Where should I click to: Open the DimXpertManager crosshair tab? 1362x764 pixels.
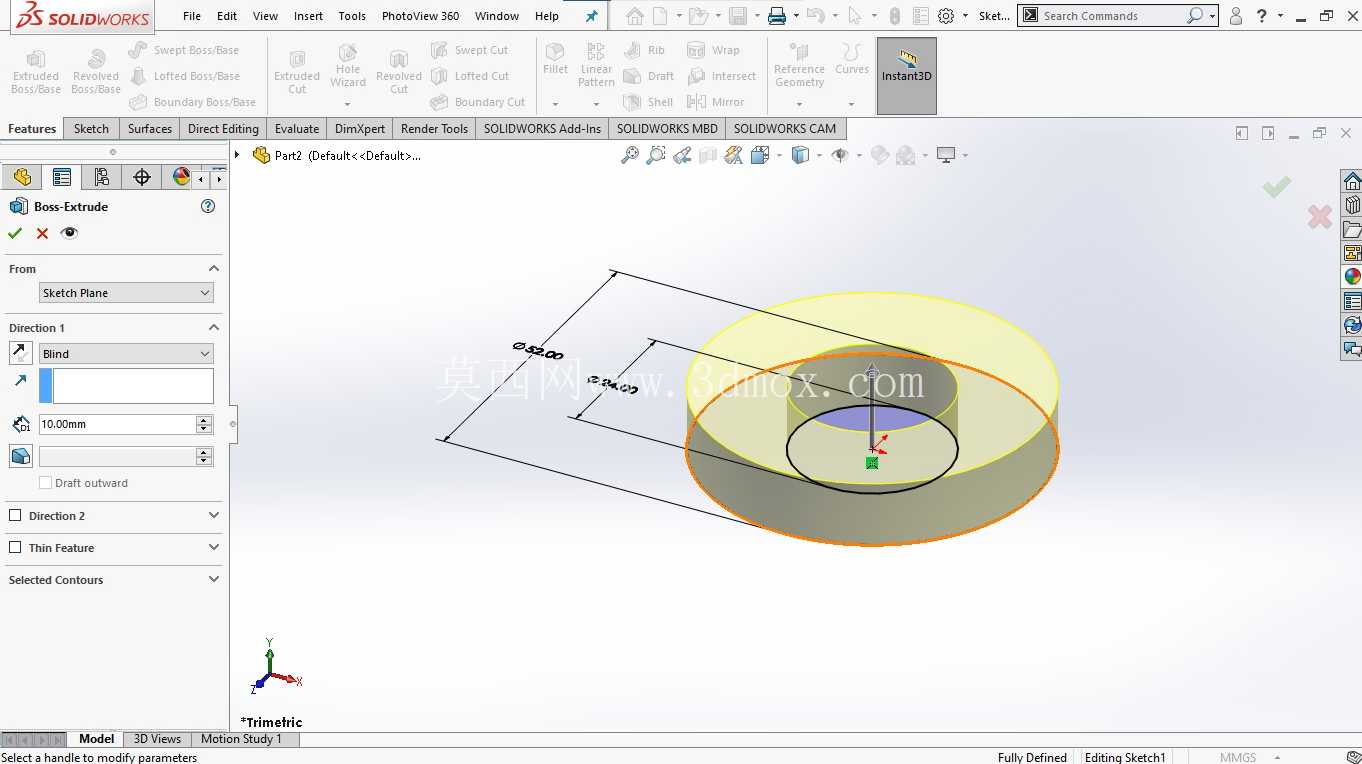142,177
